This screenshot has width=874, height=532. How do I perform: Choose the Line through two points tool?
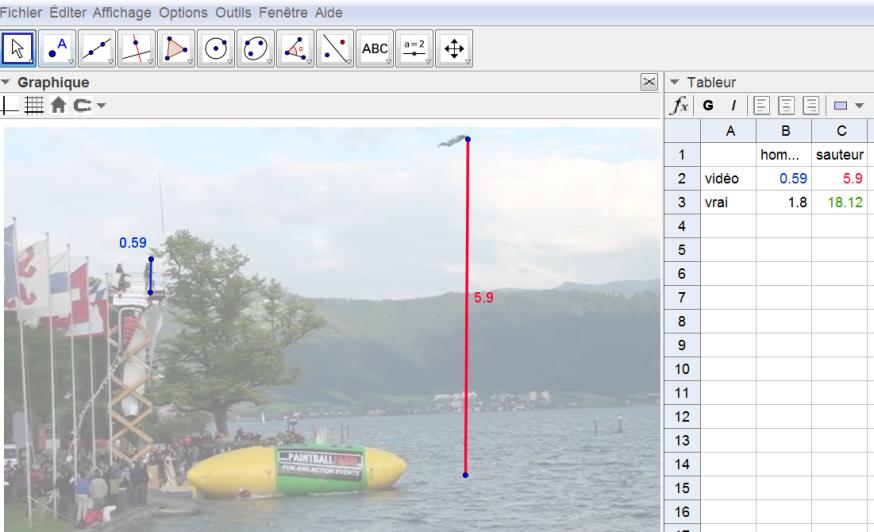click(97, 49)
